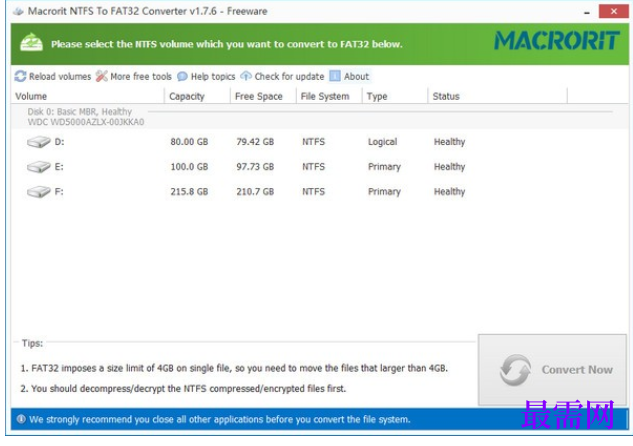Sort by the File System column header
The image size is (633, 446).
[x=329, y=96]
